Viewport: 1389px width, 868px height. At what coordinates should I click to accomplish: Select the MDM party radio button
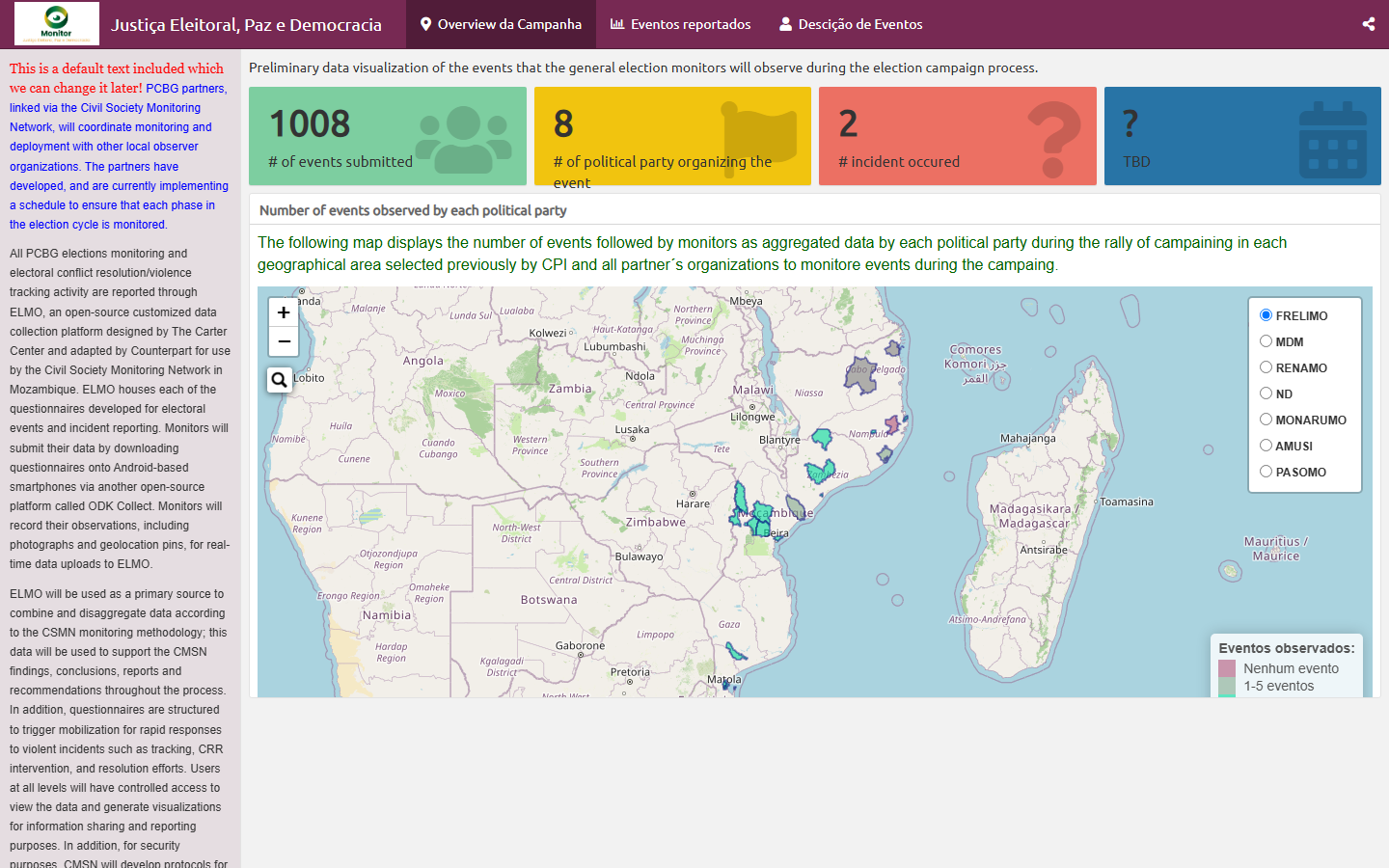pyautogui.click(x=1266, y=341)
